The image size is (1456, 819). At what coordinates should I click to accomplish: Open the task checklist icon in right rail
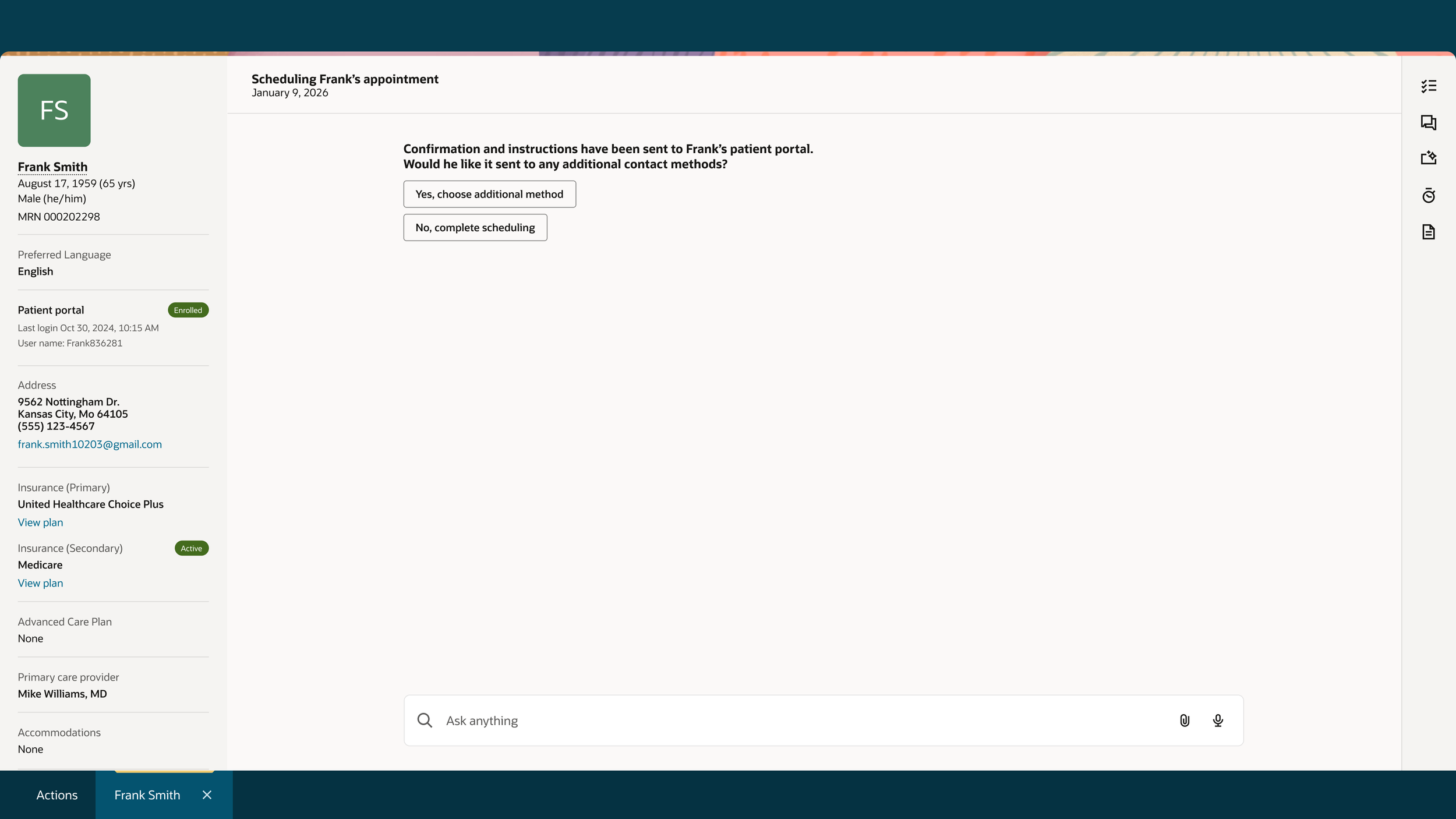[x=1428, y=86]
